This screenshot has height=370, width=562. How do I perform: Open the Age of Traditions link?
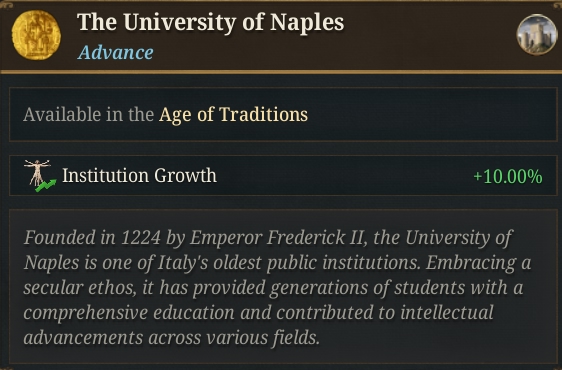point(233,115)
